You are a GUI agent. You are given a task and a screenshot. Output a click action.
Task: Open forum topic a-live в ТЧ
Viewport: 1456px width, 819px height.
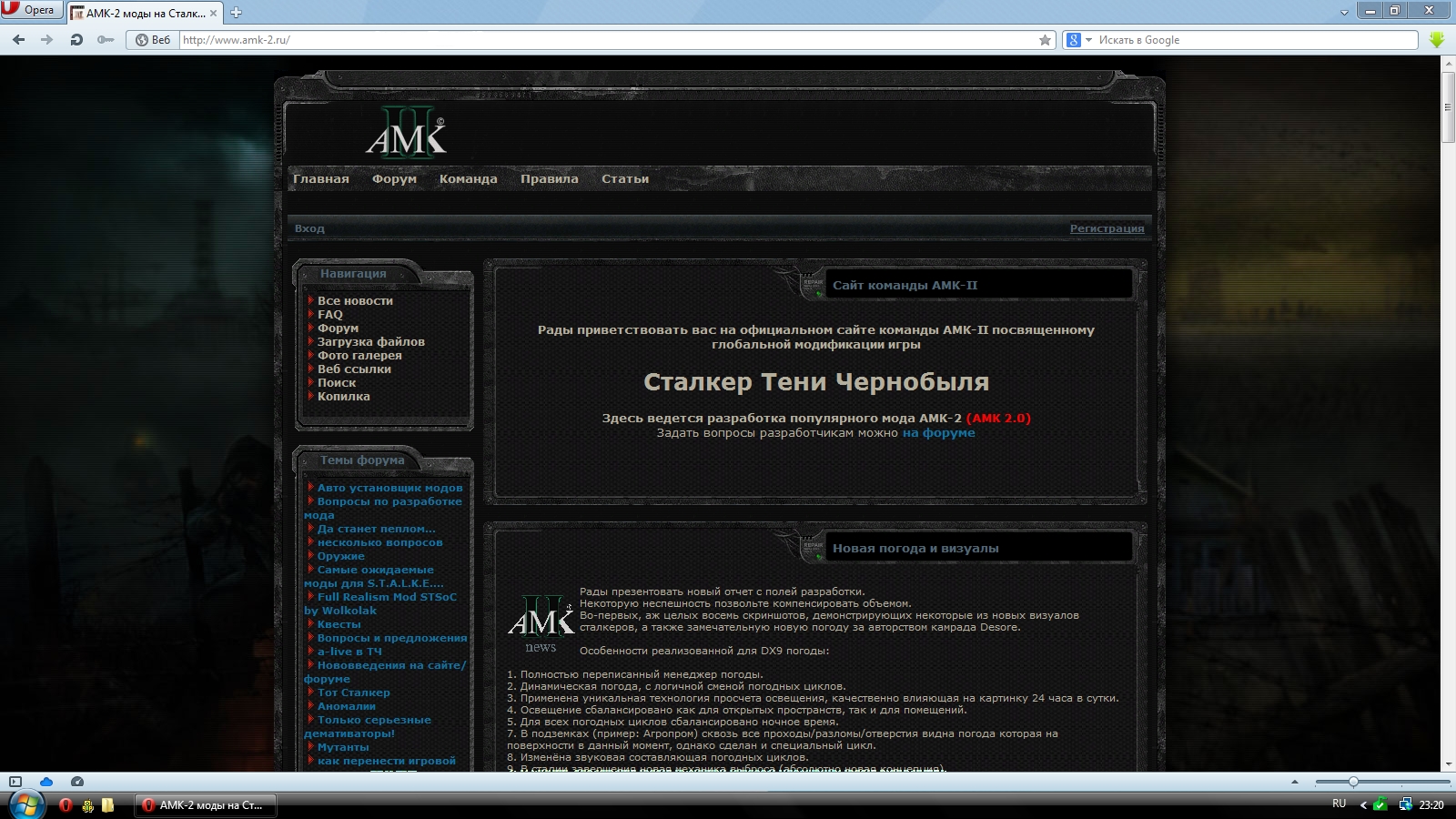click(x=349, y=652)
